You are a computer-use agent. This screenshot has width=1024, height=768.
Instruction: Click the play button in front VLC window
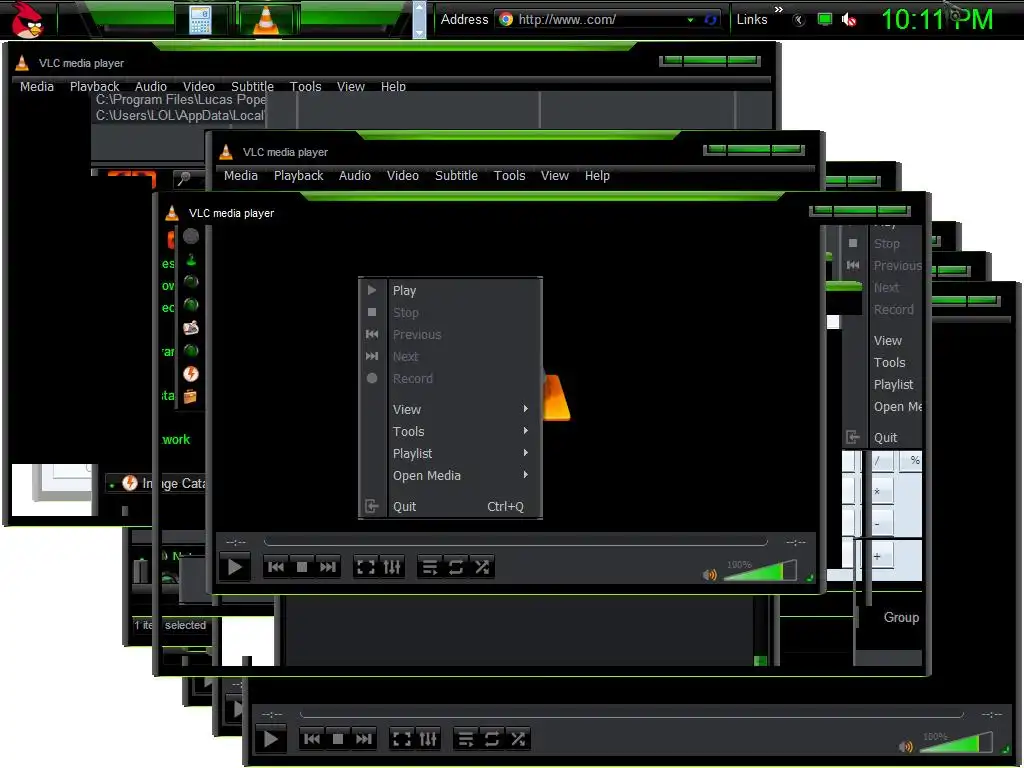[235, 567]
